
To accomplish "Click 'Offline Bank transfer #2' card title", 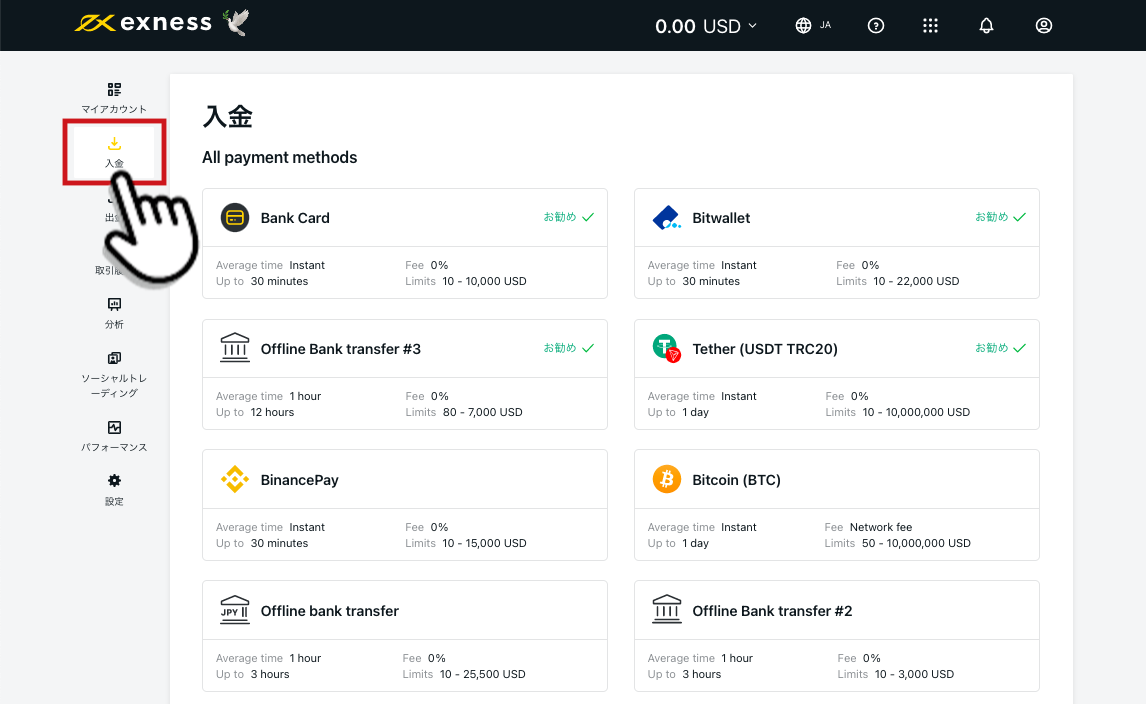I will pyautogui.click(x=772, y=611).
